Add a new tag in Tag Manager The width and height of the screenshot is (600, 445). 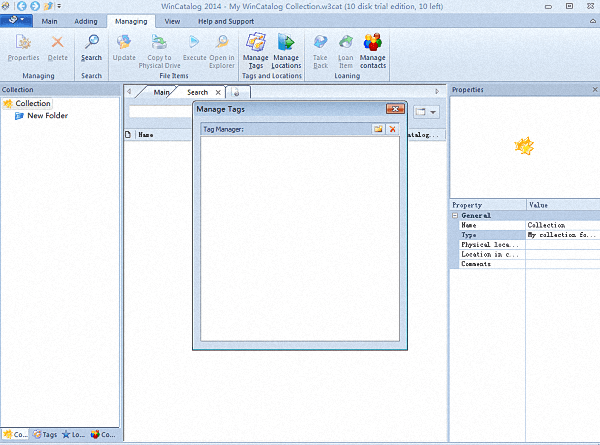coord(378,129)
